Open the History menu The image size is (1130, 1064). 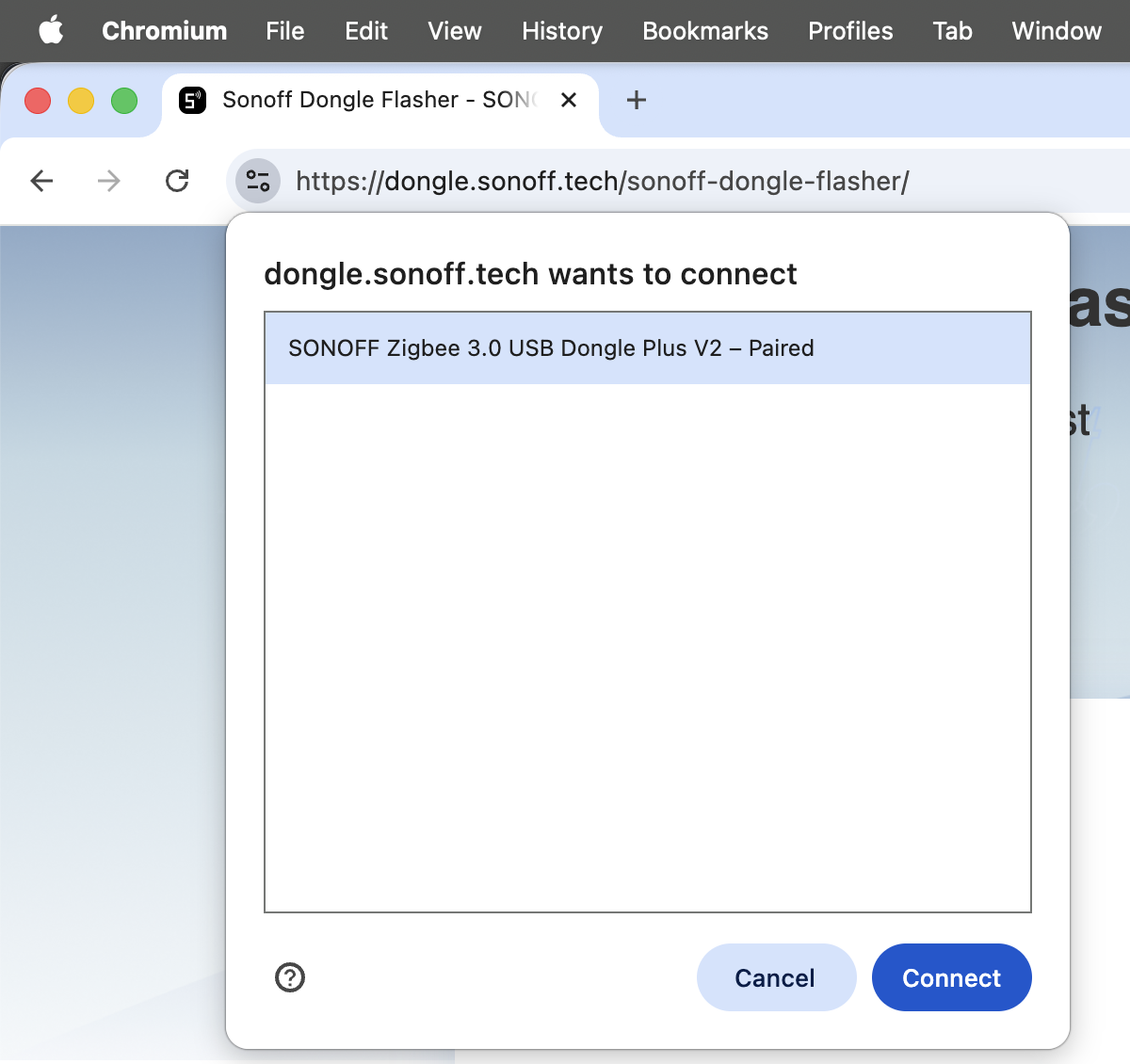pyautogui.click(x=562, y=30)
